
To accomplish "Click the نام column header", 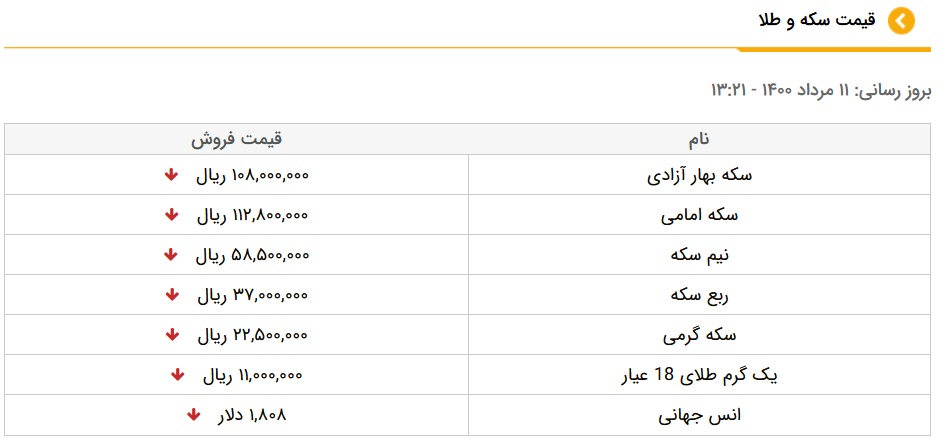I will pos(699,139).
